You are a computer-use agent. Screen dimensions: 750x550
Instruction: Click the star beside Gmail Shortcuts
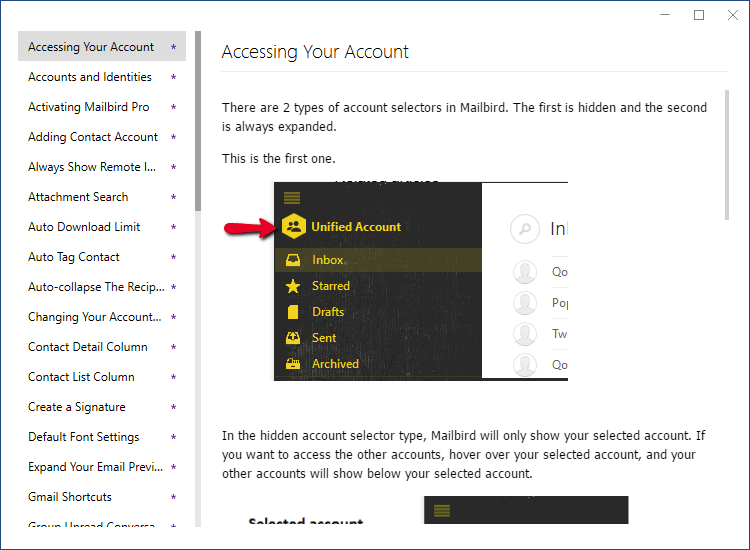tap(174, 497)
